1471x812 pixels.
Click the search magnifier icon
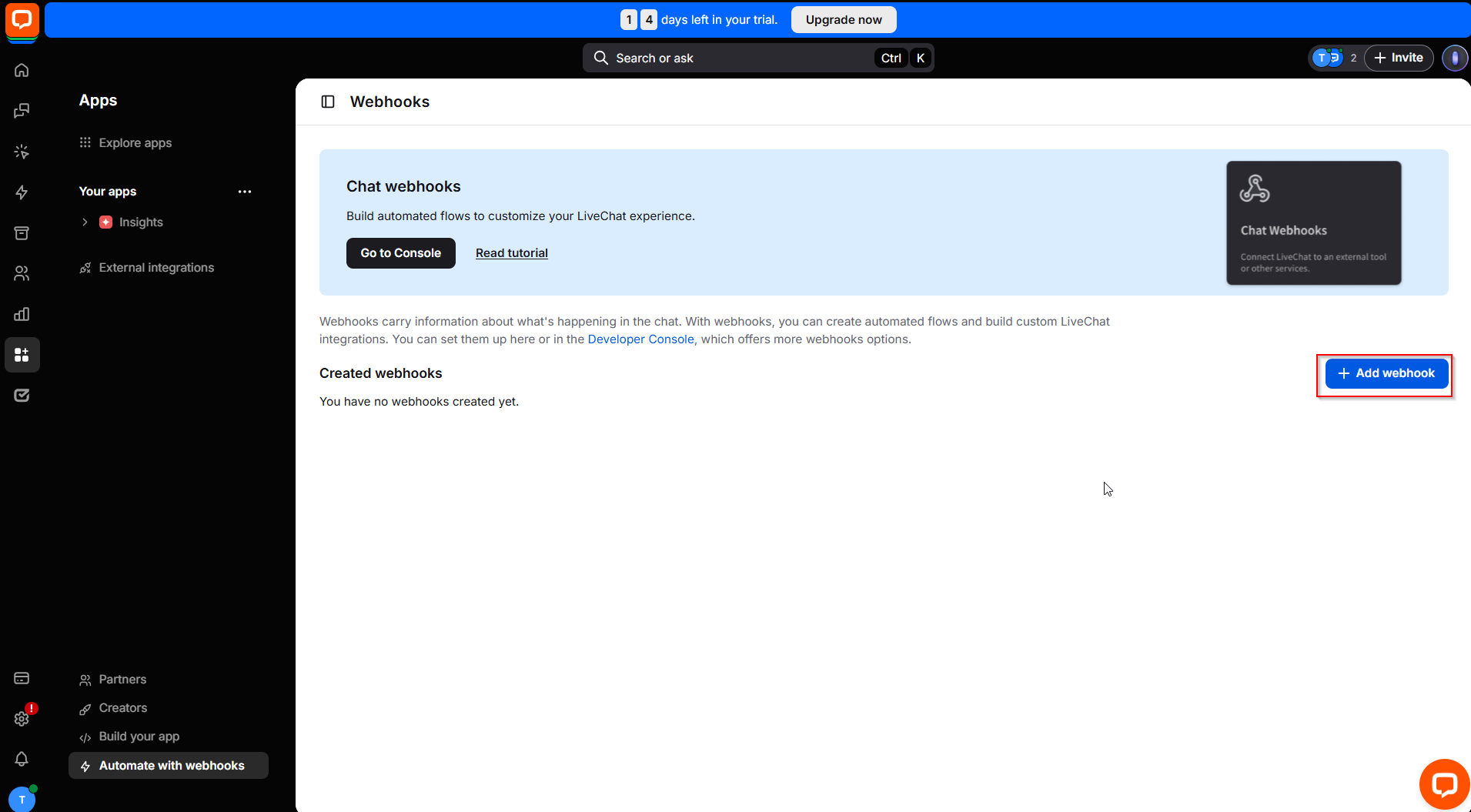pyautogui.click(x=601, y=58)
